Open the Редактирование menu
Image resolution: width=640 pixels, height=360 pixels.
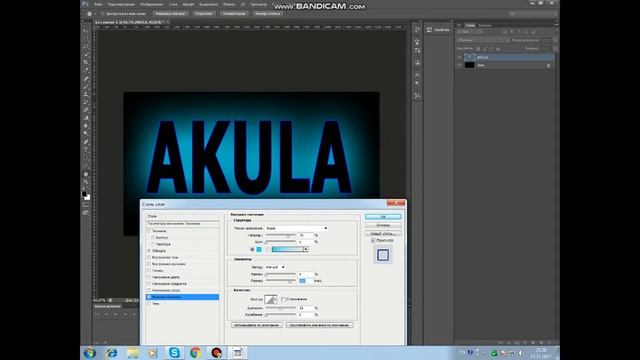(121, 4)
